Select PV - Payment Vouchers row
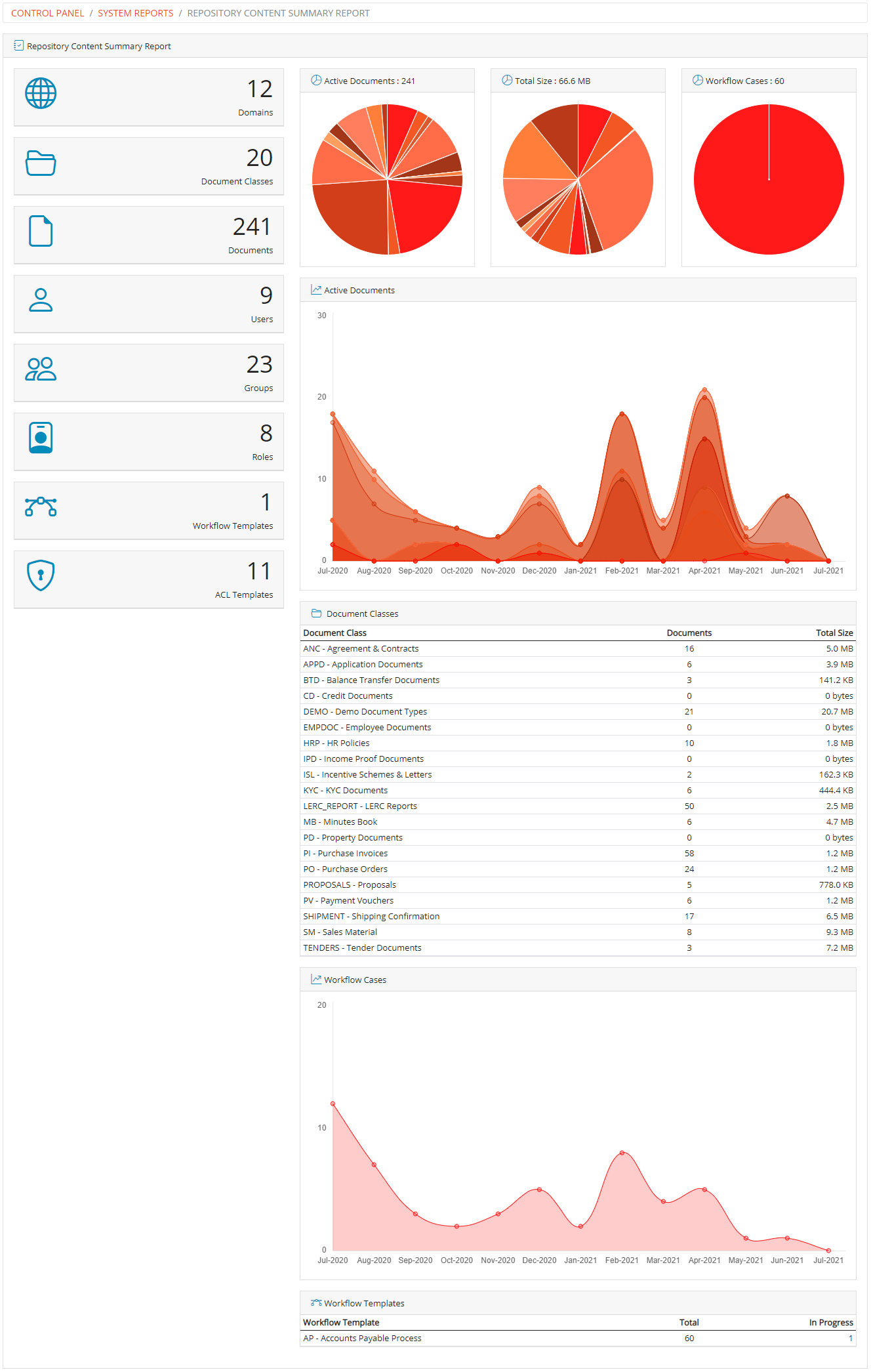The height and width of the screenshot is (1372, 871). point(578,900)
